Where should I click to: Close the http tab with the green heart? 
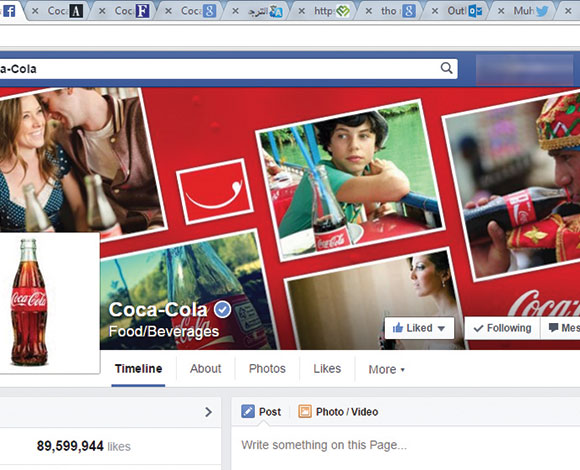click(301, 11)
